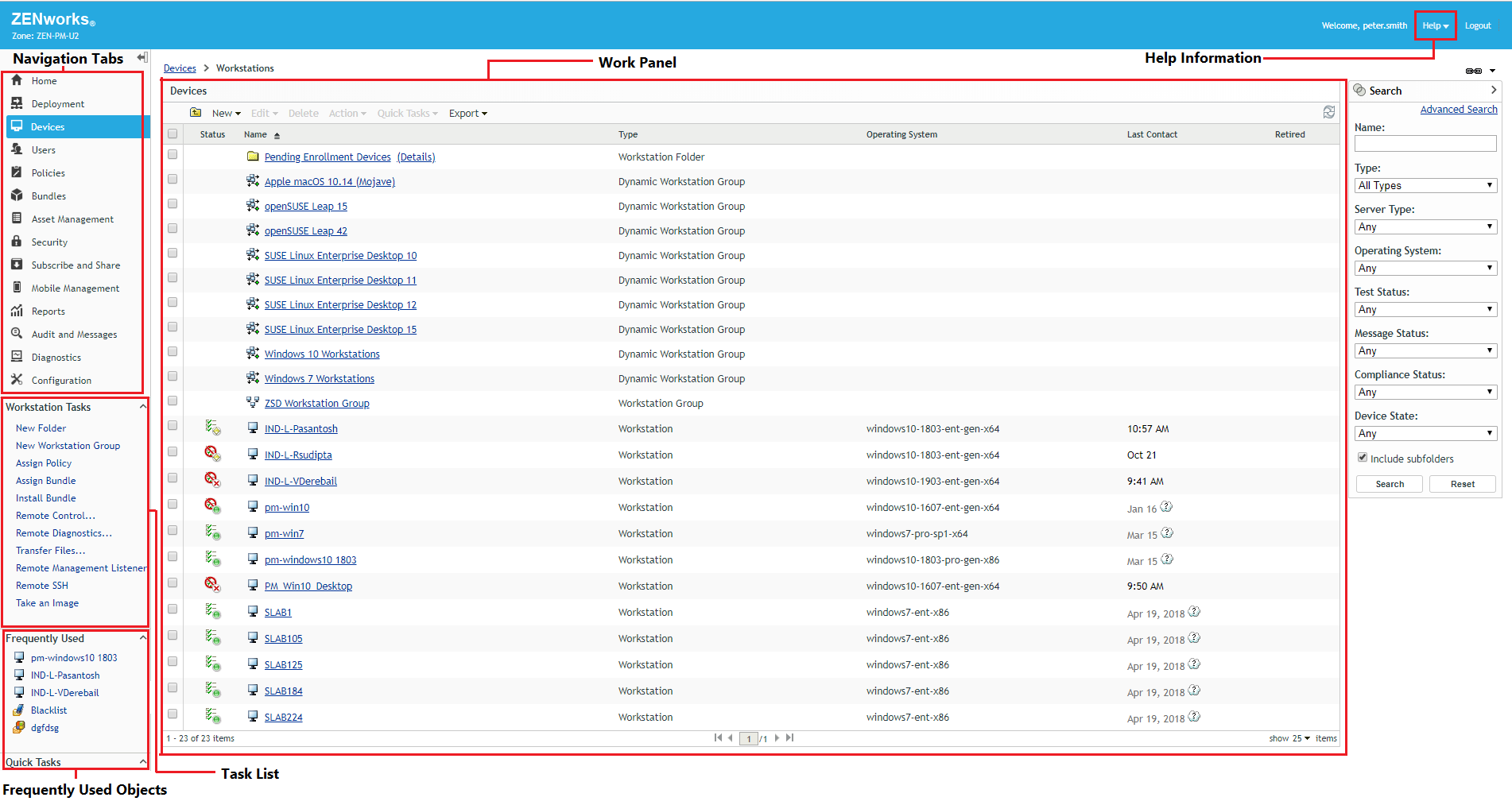Click the Reset button in Search panel

(1462, 484)
